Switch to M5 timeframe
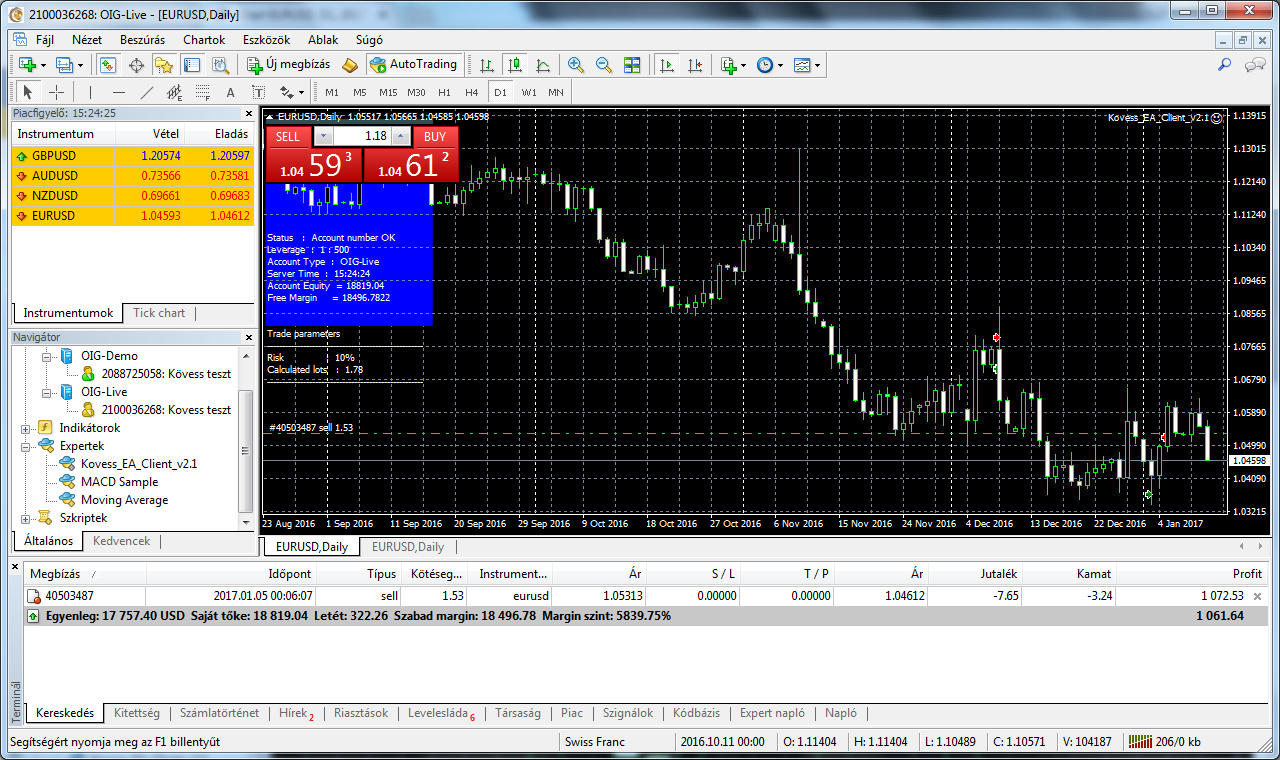 click(360, 92)
